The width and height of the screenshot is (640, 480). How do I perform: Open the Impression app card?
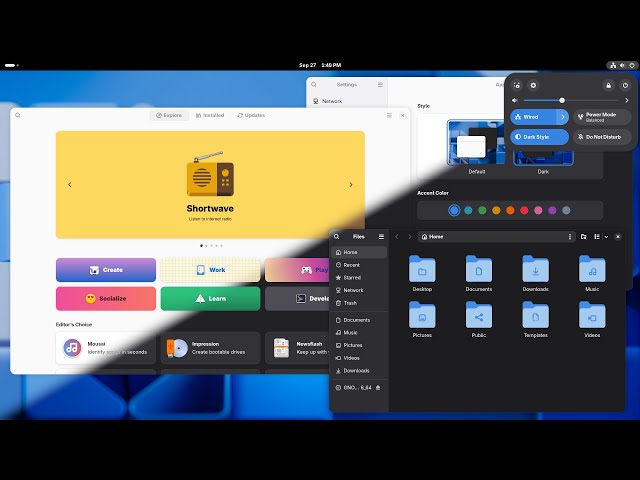210,348
